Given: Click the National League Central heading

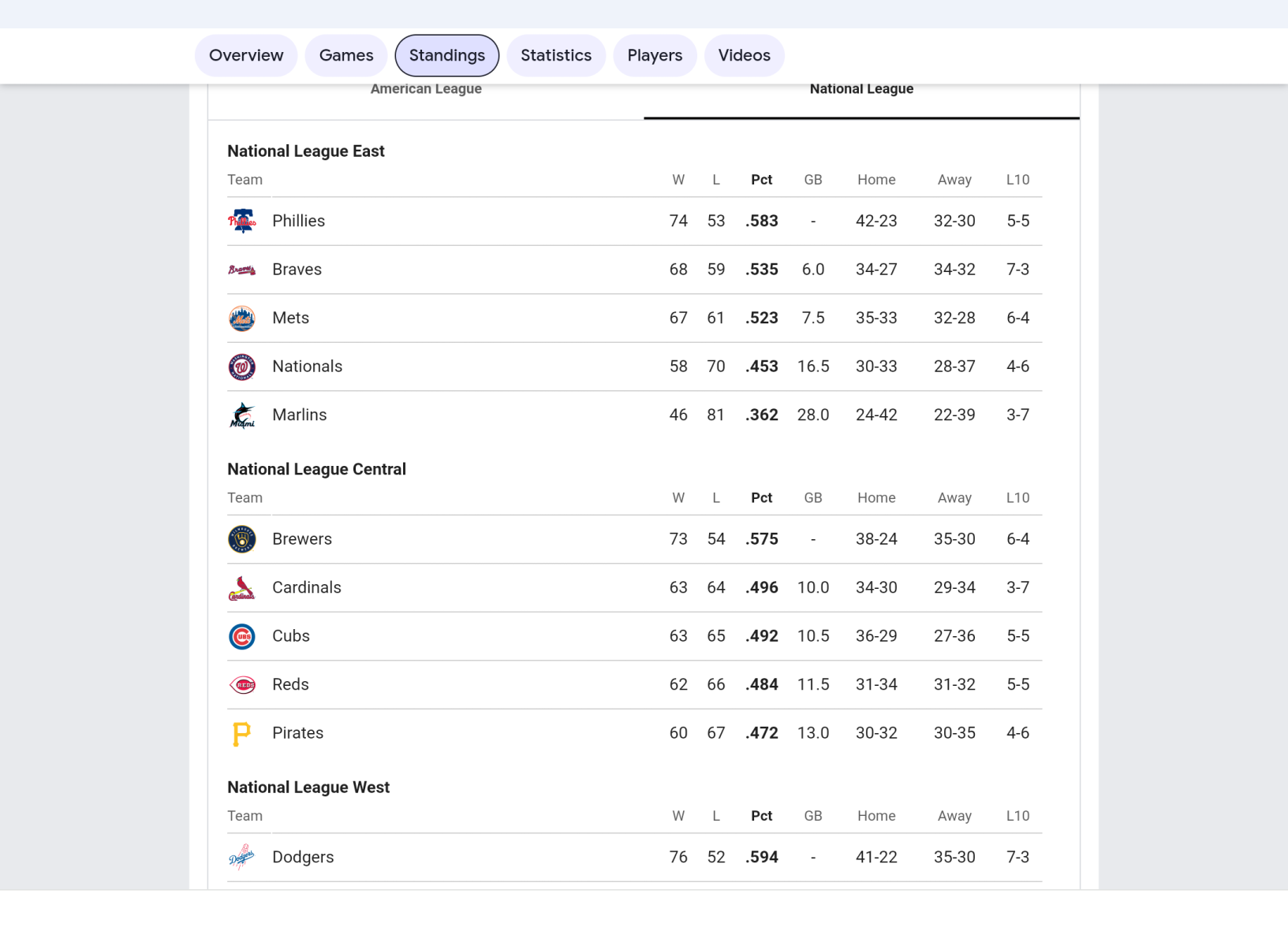Looking at the screenshot, I should click(x=316, y=470).
